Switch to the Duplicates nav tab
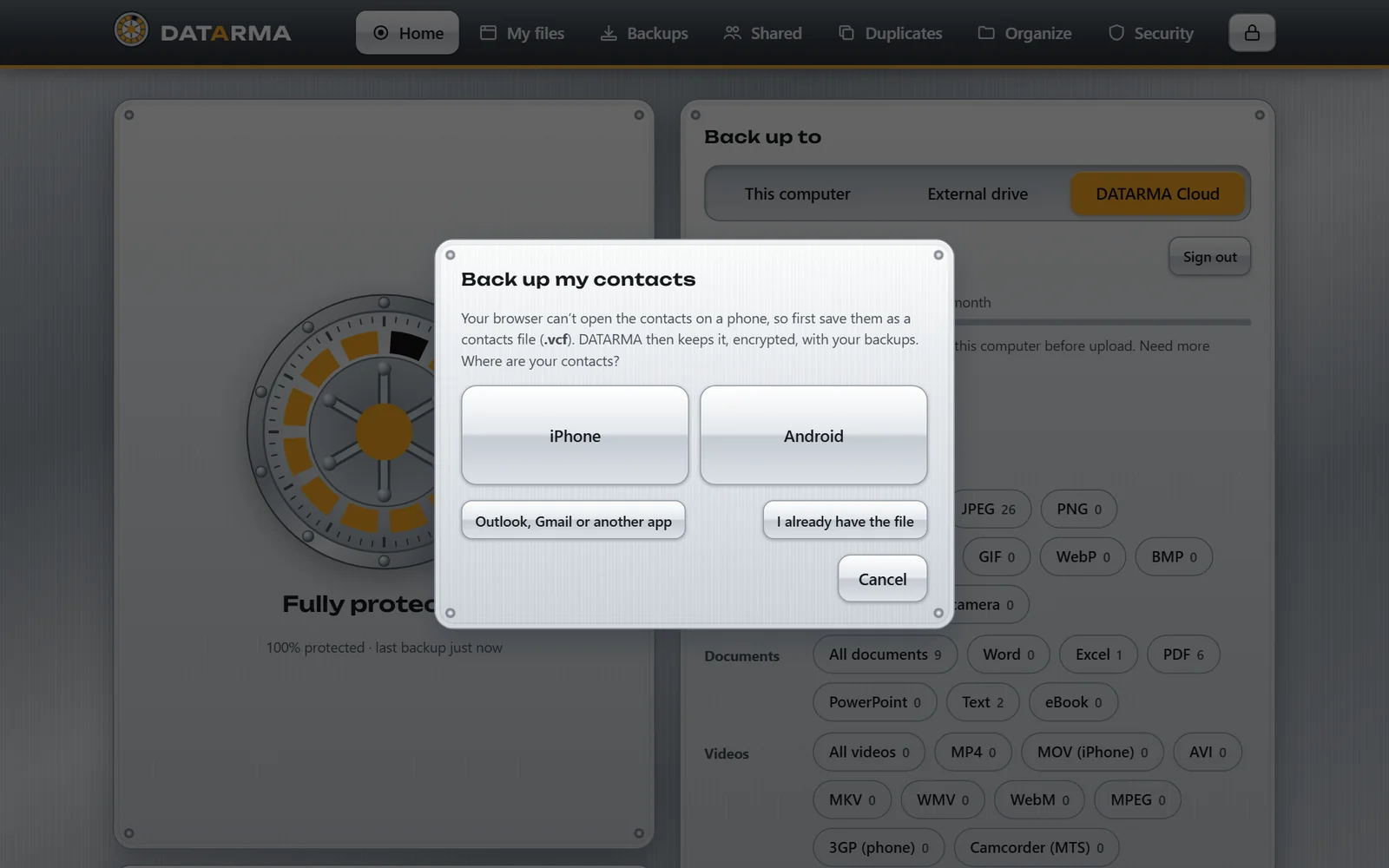The image size is (1389, 868). click(x=891, y=33)
